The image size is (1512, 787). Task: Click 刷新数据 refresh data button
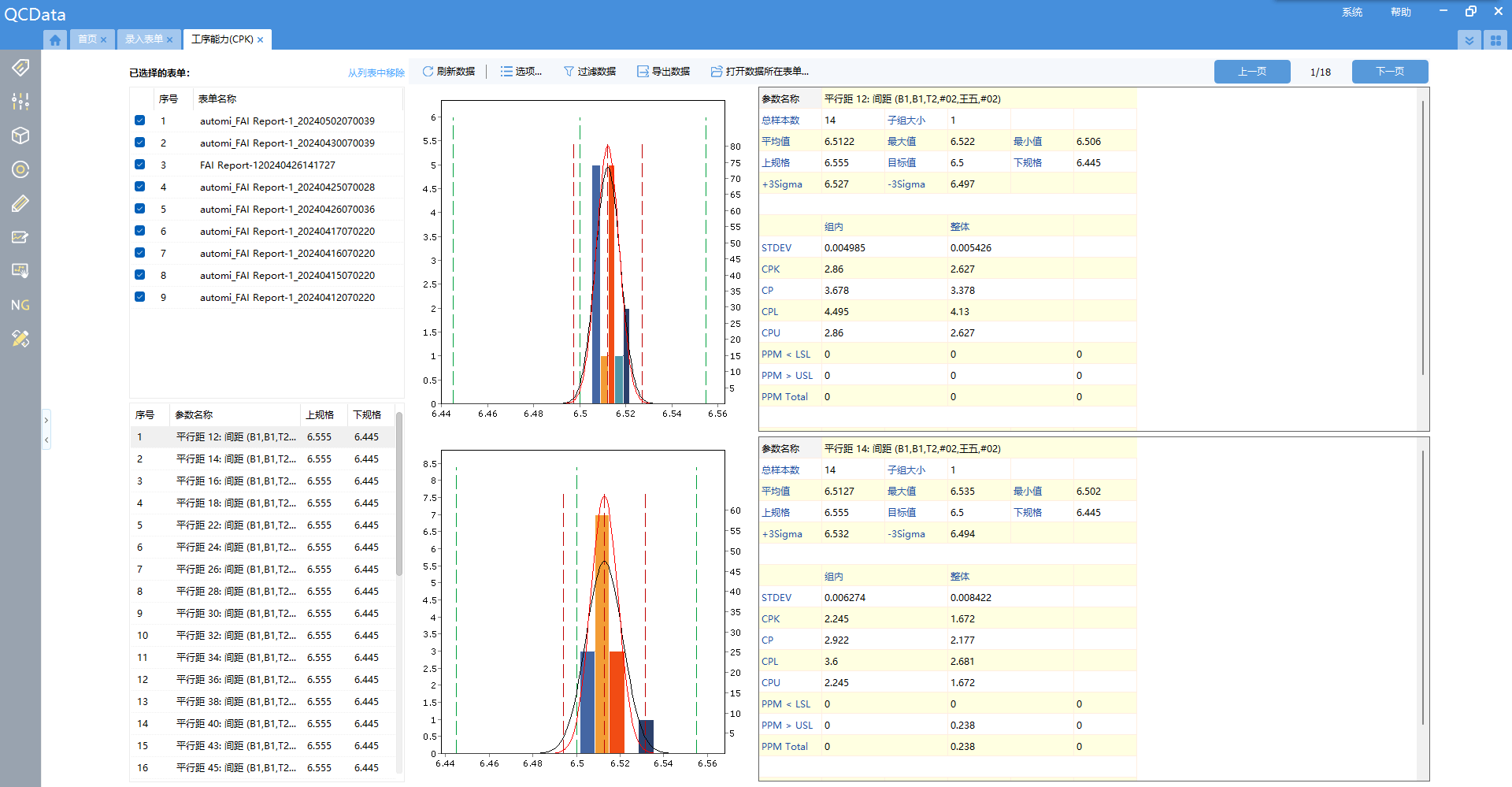(x=449, y=72)
